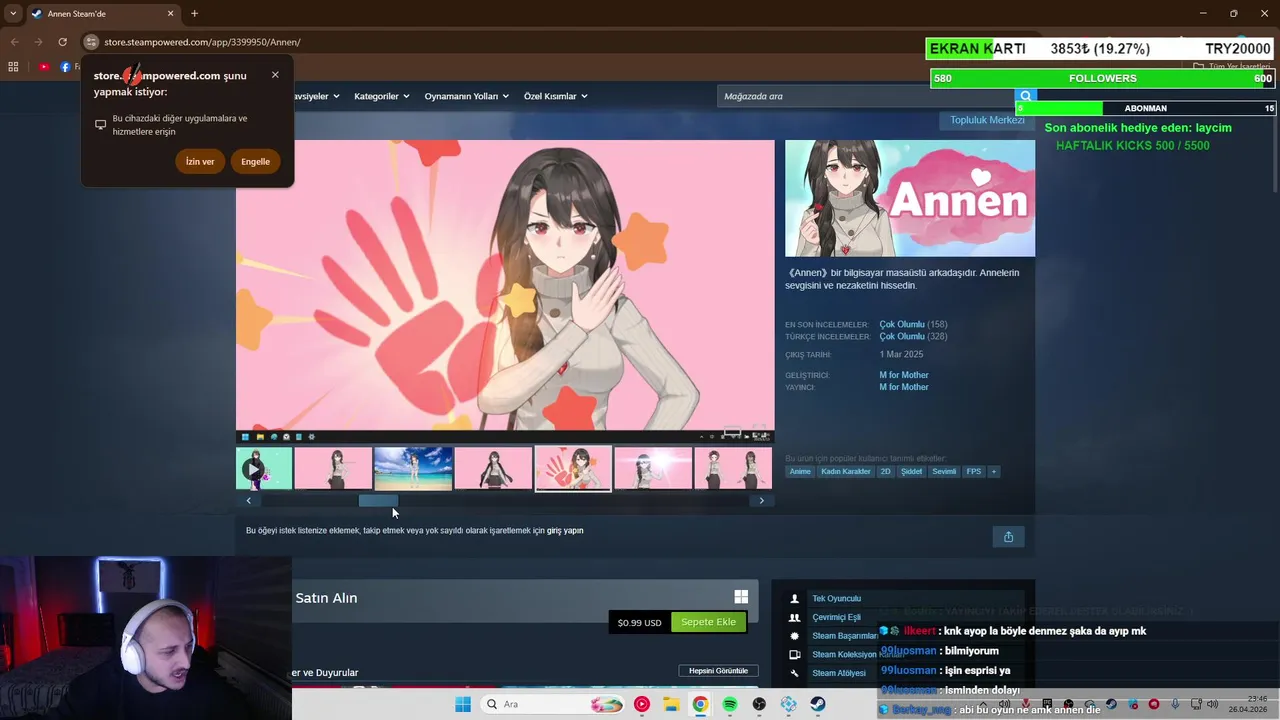Click the Engelle permission button

click(255, 161)
